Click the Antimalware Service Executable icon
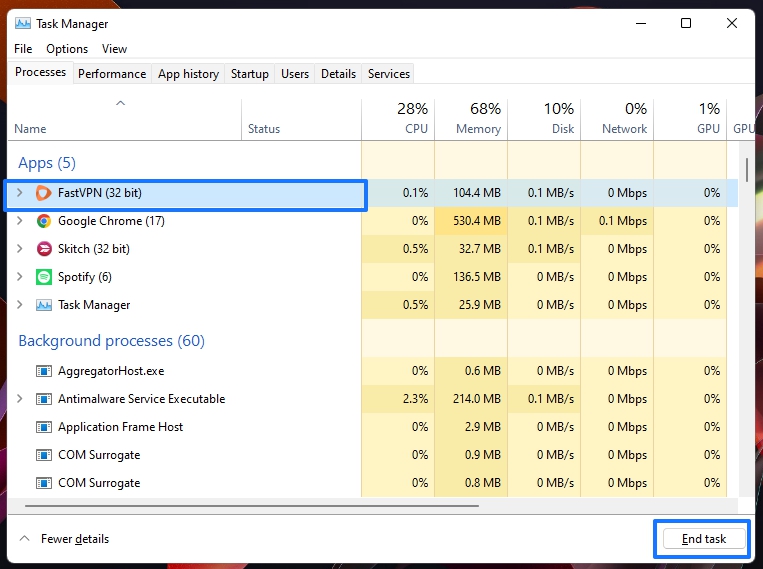 (x=43, y=399)
